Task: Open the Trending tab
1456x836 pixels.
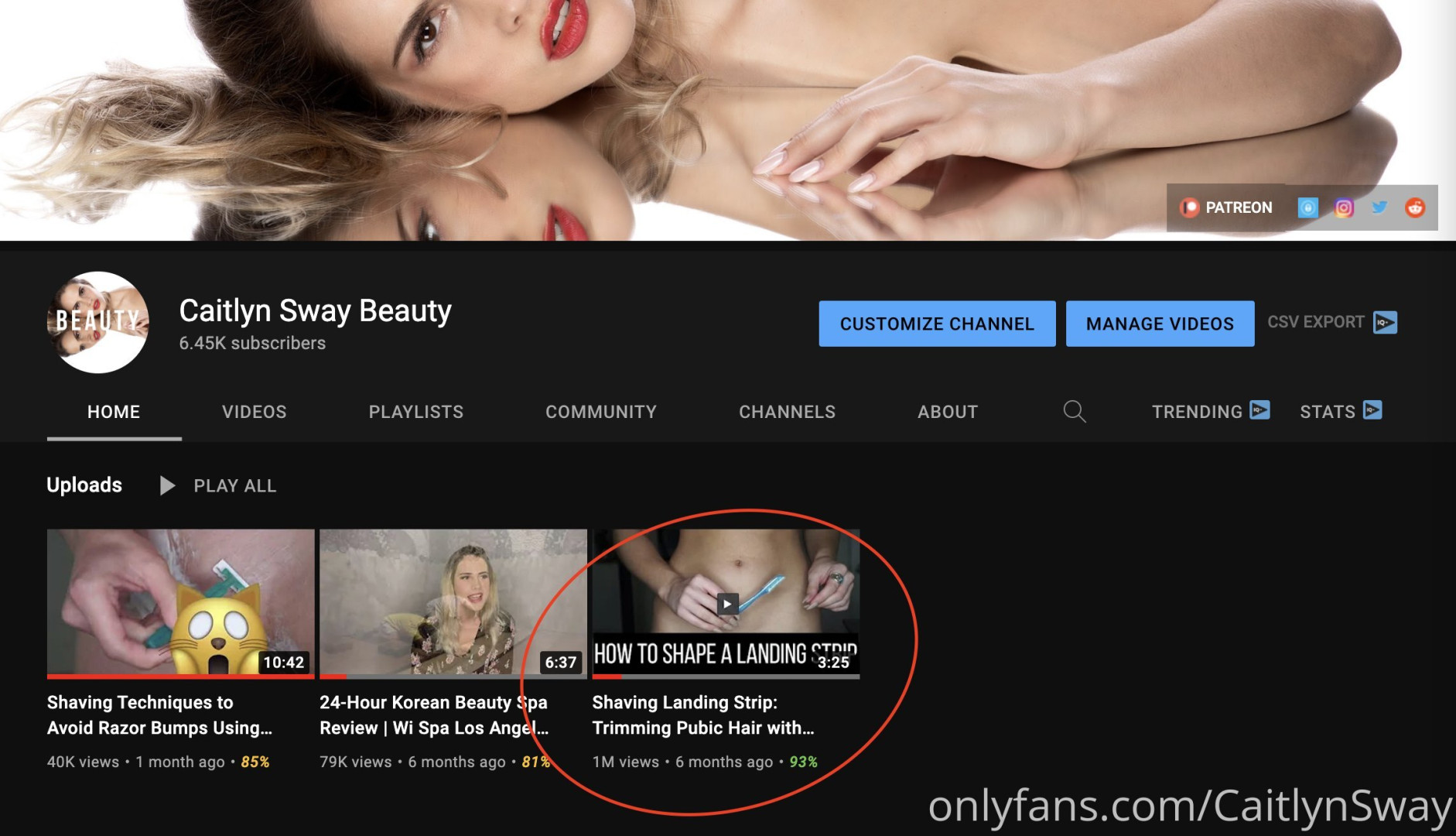Action: (x=1209, y=411)
